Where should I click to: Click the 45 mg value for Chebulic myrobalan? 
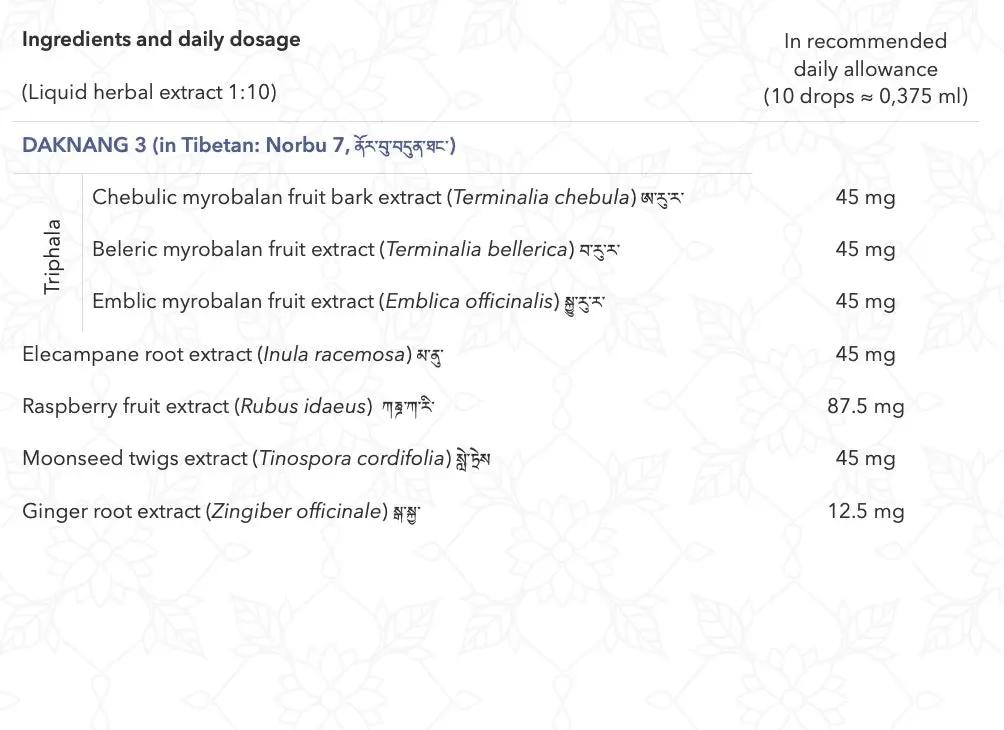865,197
